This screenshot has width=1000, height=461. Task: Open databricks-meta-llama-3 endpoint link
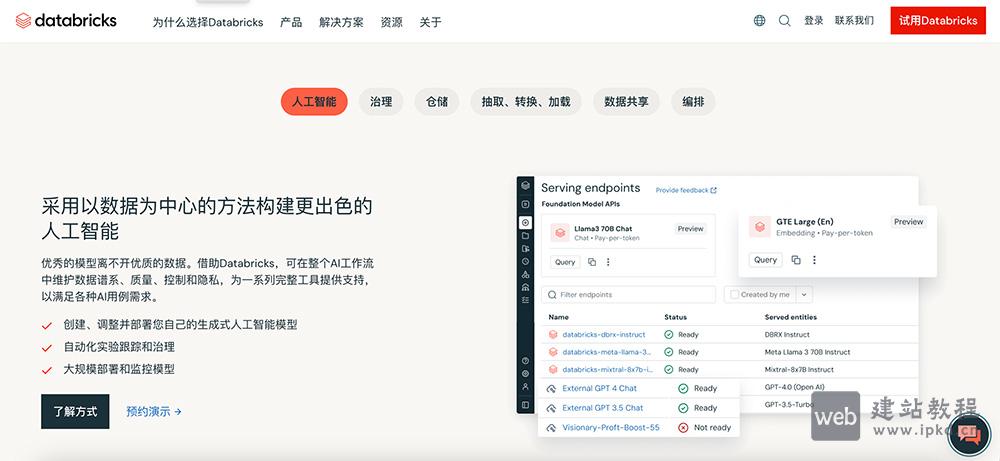point(607,352)
